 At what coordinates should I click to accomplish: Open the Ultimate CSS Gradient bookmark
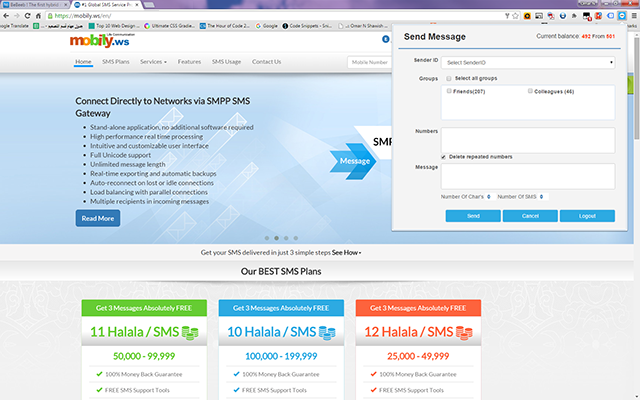tap(169, 26)
